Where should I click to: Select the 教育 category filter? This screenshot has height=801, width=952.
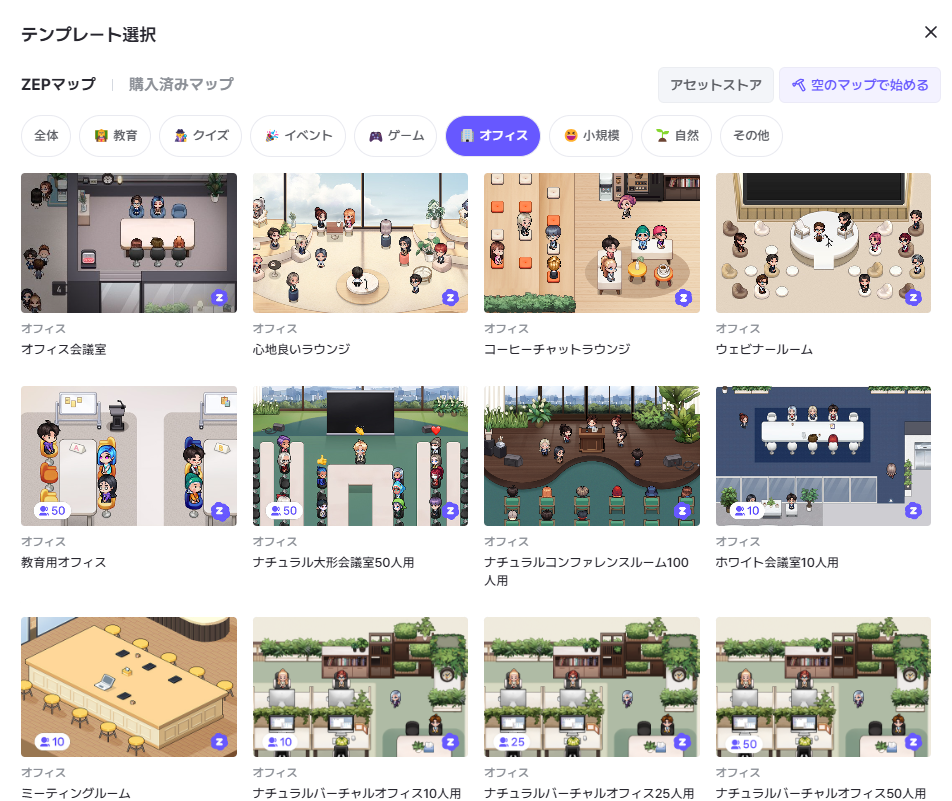tap(115, 135)
